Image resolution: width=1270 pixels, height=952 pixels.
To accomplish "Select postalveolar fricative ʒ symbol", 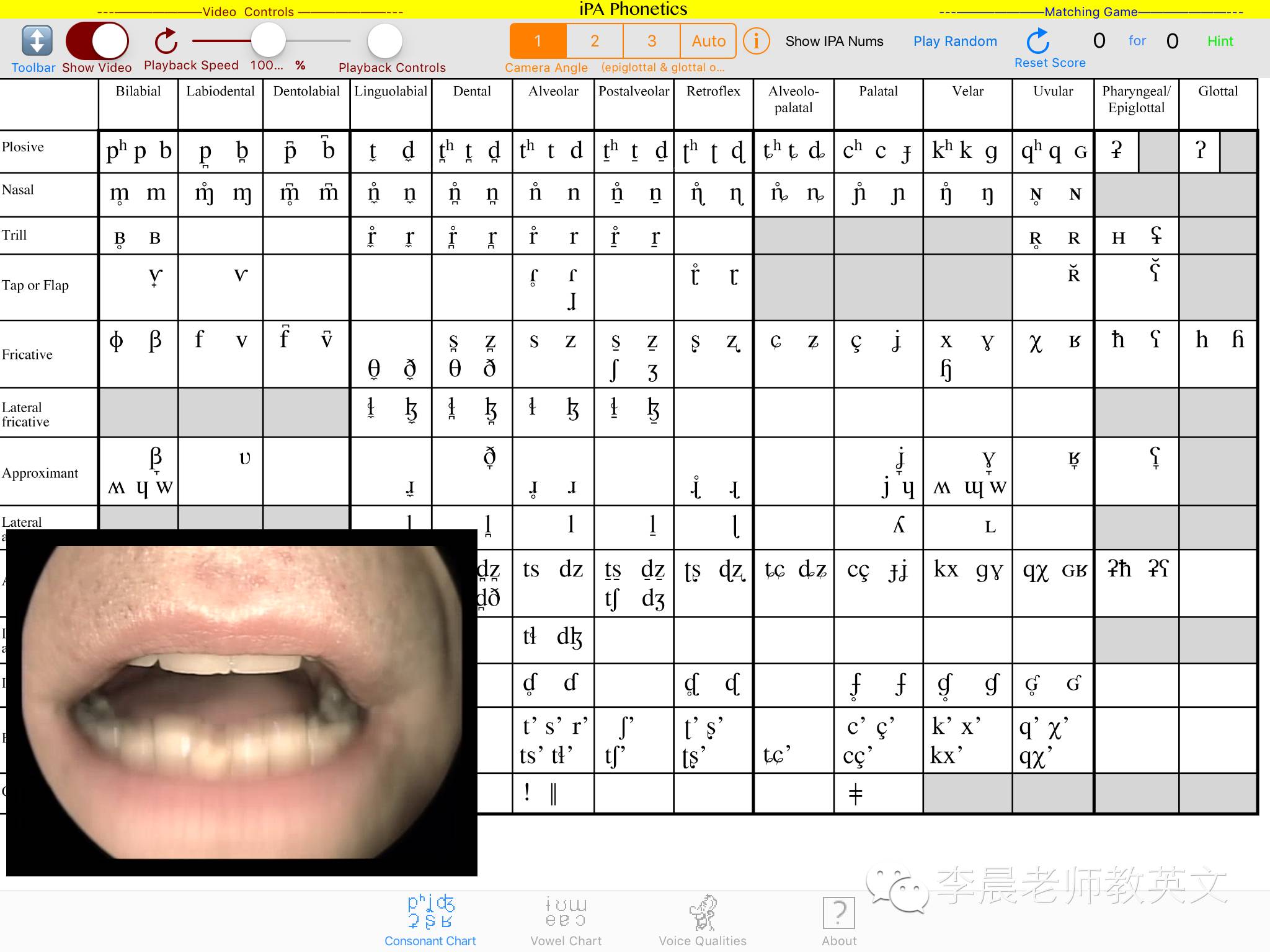I will [652, 372].
